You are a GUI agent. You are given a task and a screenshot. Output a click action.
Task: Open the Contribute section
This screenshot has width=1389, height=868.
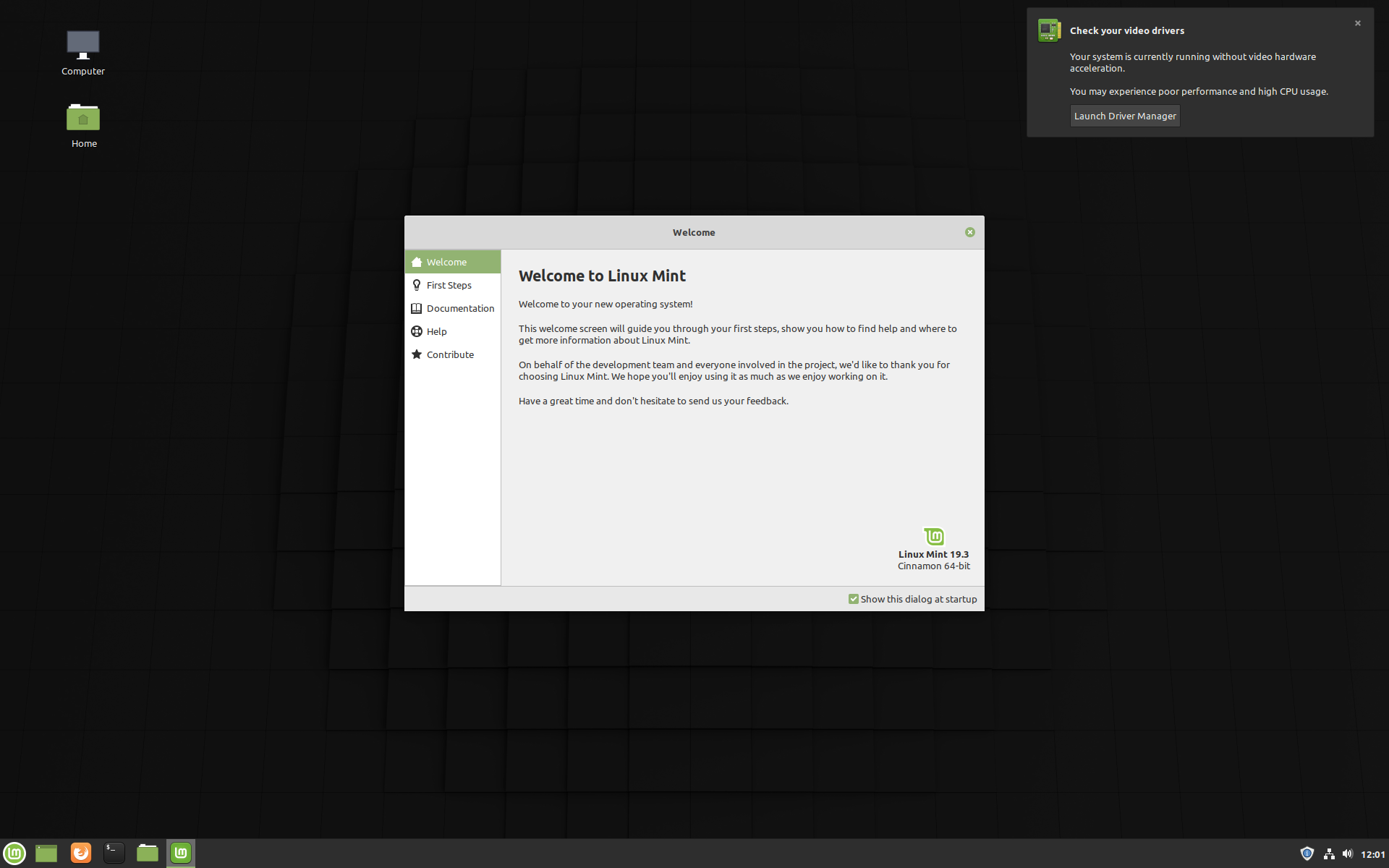pyautogui.click(x=450, y=354)
